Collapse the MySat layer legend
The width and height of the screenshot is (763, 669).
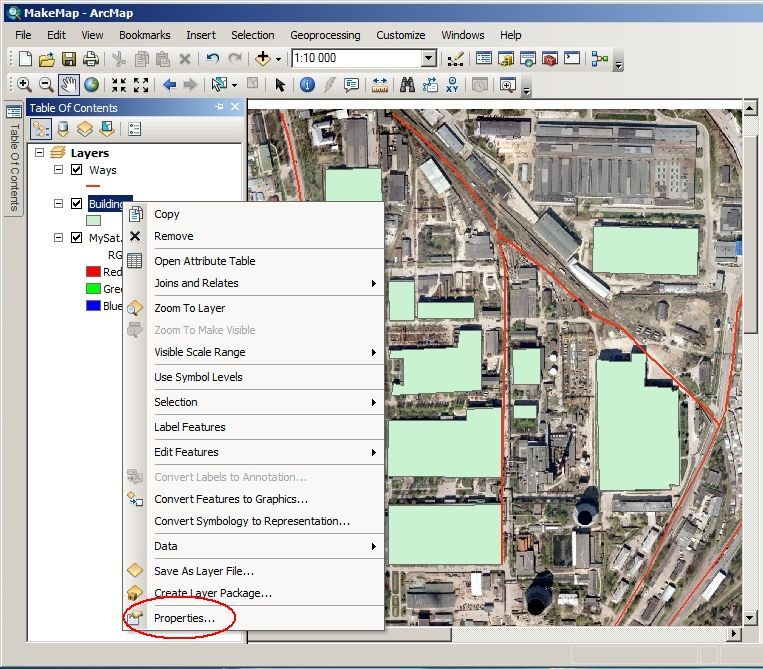coord(58,237)
